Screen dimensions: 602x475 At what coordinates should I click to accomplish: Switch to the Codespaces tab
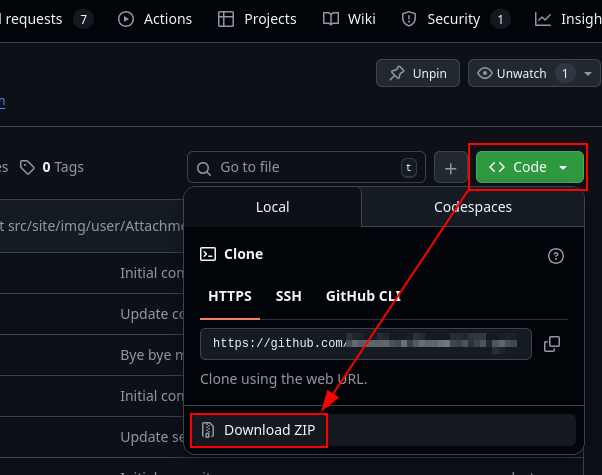(x=472, y=207)
